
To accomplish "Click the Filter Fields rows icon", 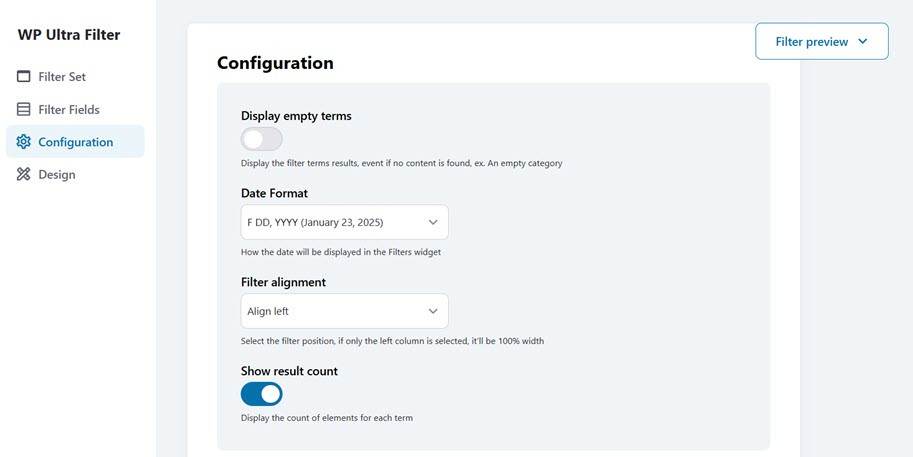I will pos(24,110).
